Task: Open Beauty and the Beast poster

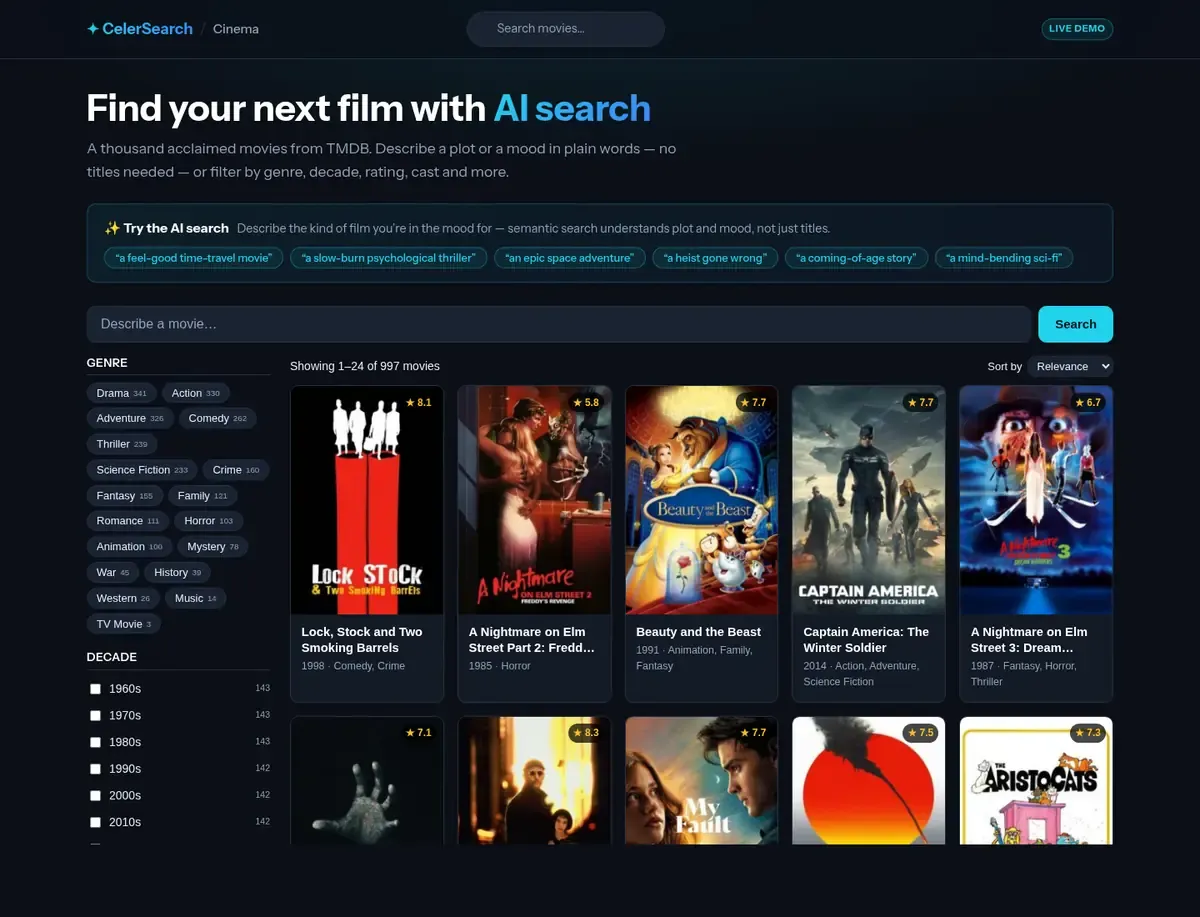Action: pos(701,500)
